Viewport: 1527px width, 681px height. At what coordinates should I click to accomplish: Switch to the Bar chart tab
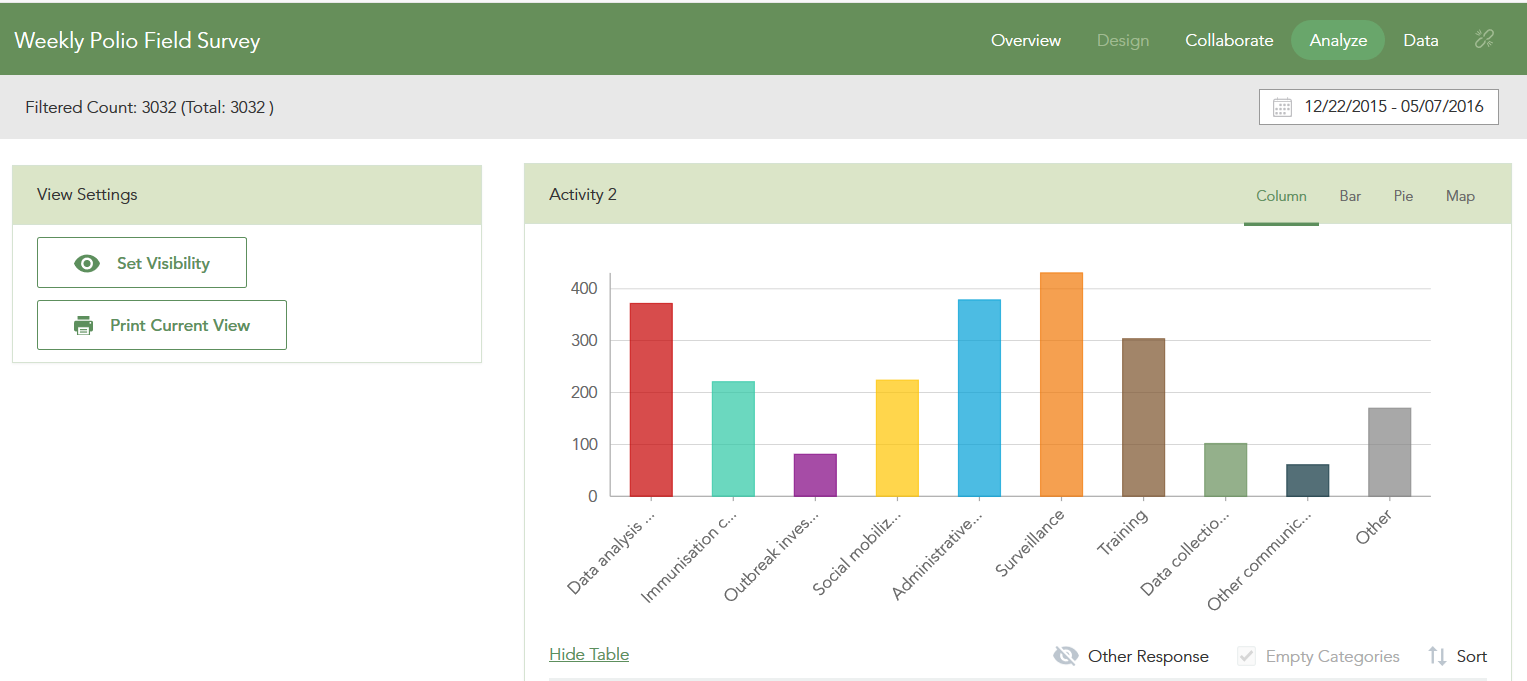pos(1350,196)
